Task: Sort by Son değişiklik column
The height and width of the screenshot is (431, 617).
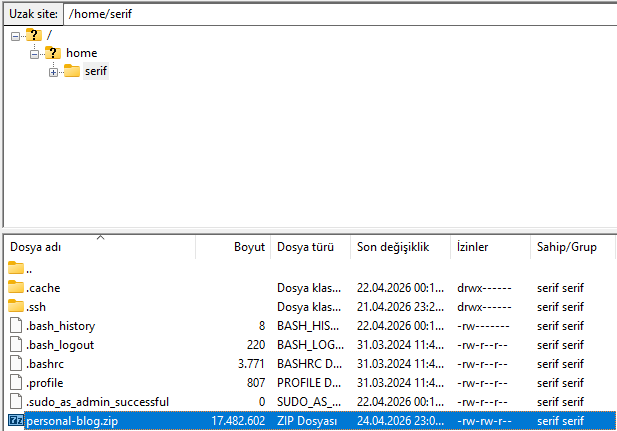Action: [400, 247]
